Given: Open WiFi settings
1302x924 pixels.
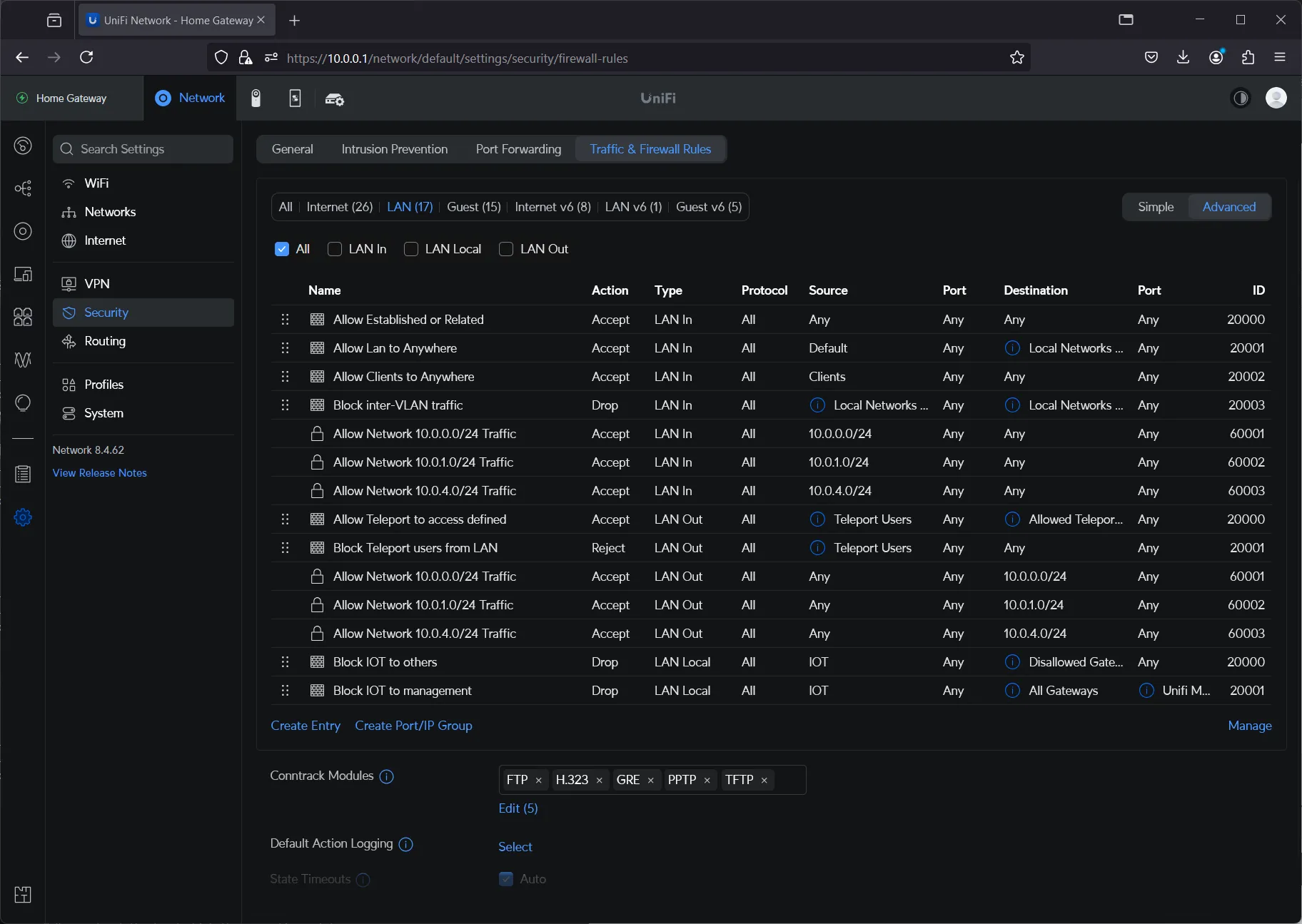Looking at the screenshot, I should click(x=143, y=183).
